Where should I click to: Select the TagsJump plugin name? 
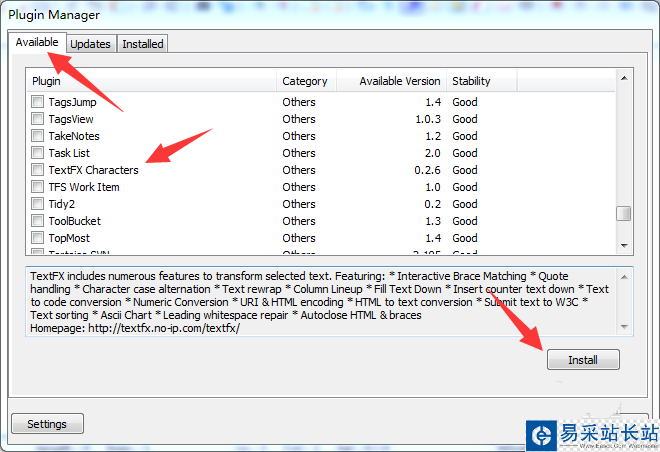[x=72, y=102]
